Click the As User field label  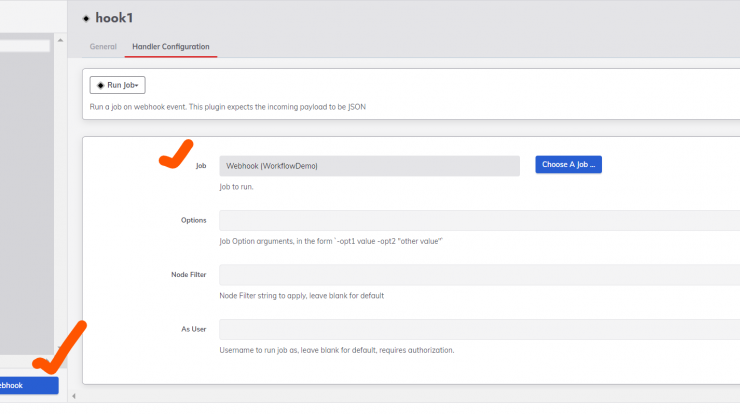194,330
